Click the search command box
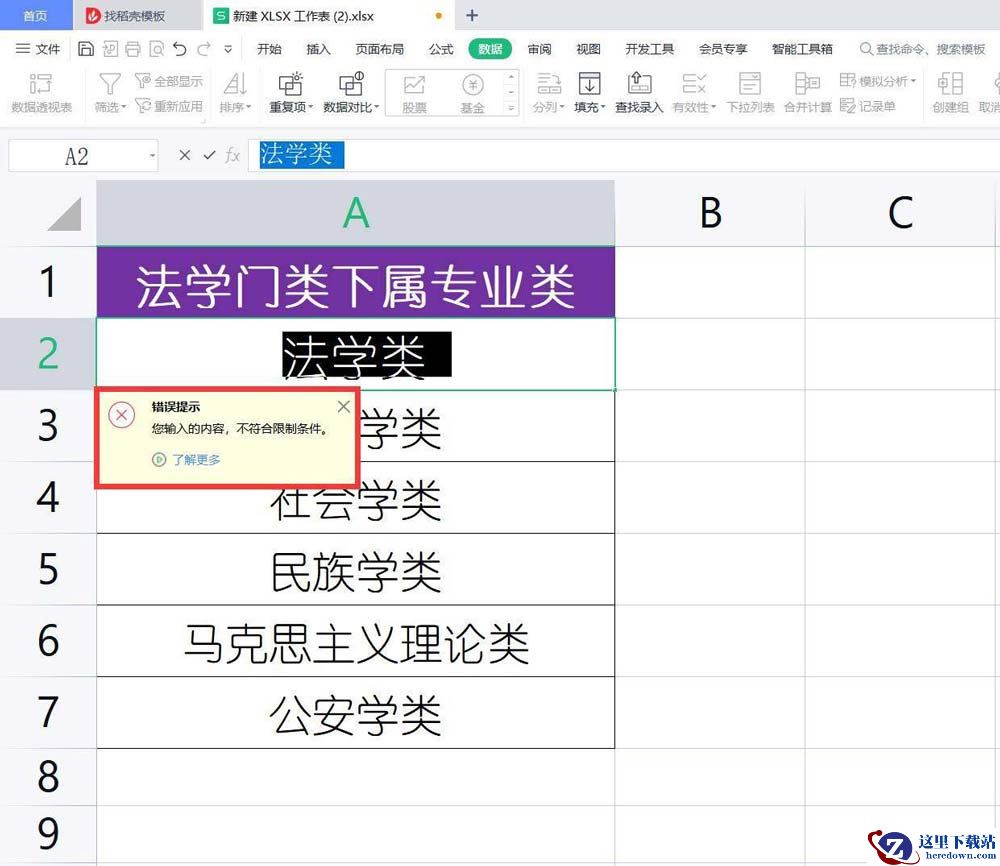The image size is (1000, 866). point(922,49)
